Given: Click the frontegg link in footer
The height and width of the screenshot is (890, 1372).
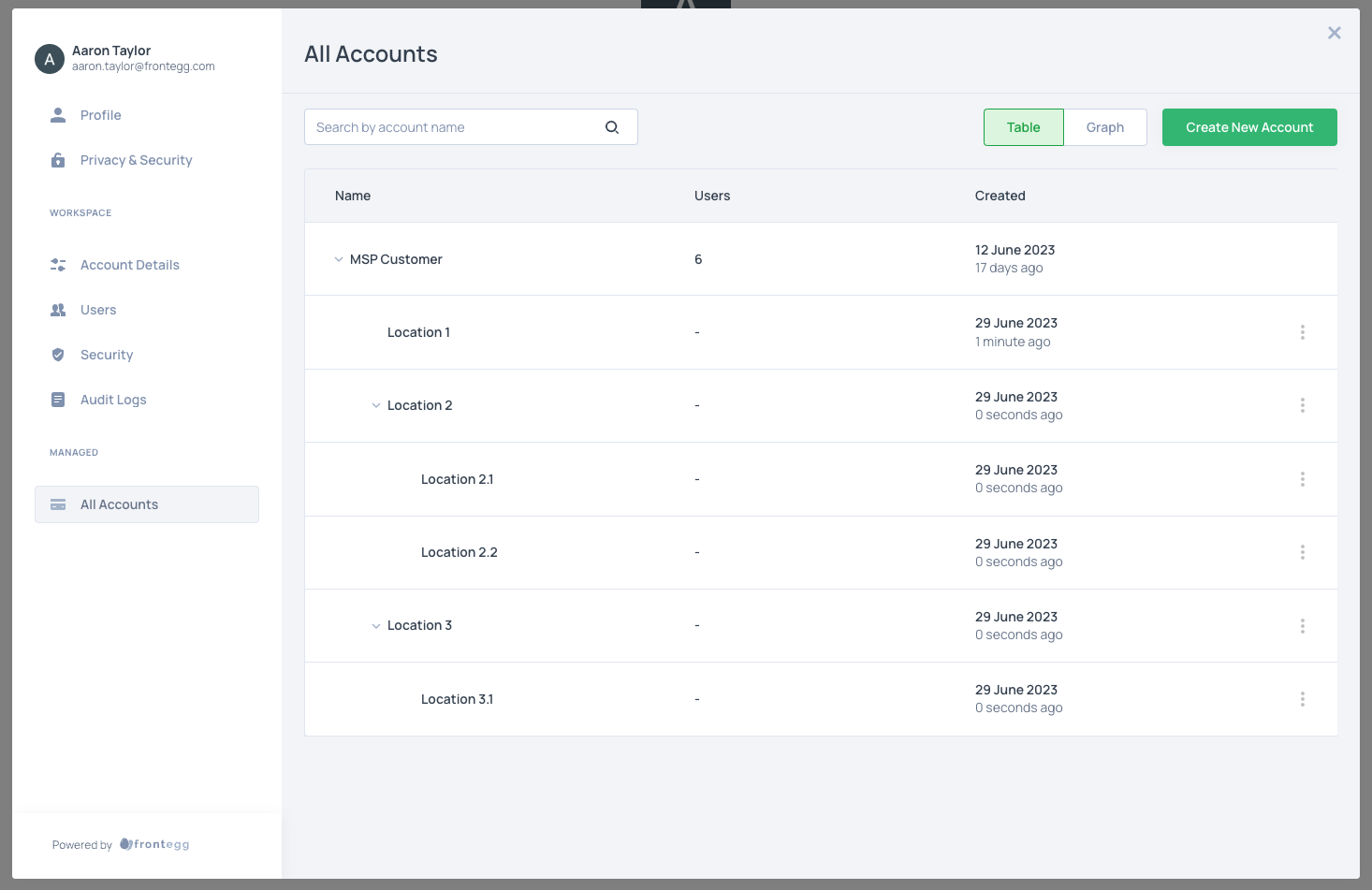Looking at the screenshot, I should tap(155, 844).
